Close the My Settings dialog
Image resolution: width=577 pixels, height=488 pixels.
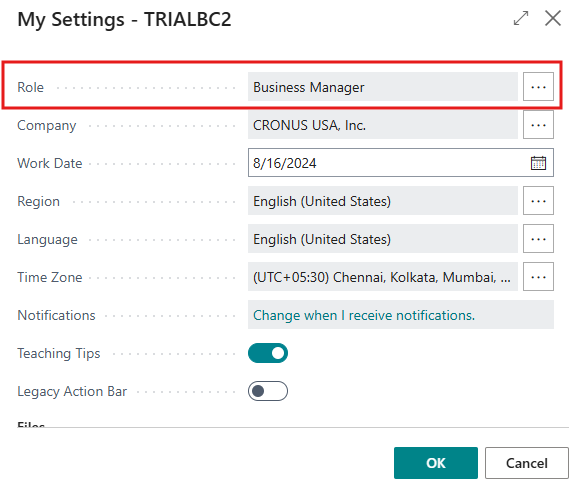click(553, 18)
